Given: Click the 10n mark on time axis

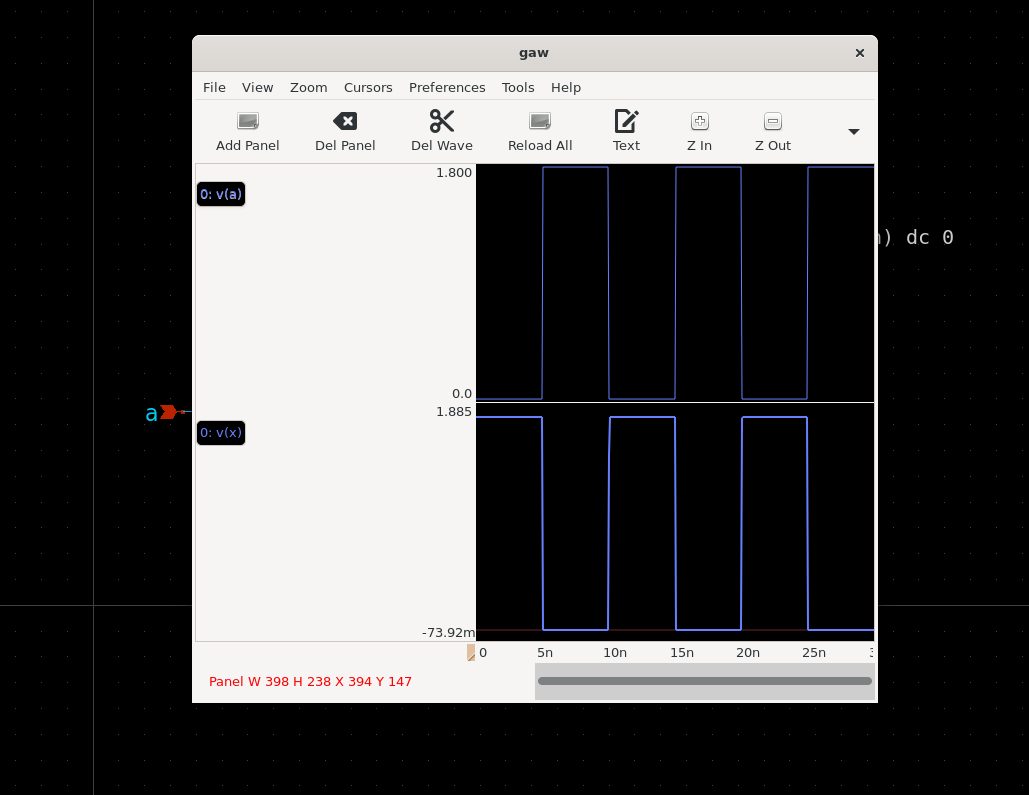Looking at the screenshot, I should 614,653.
